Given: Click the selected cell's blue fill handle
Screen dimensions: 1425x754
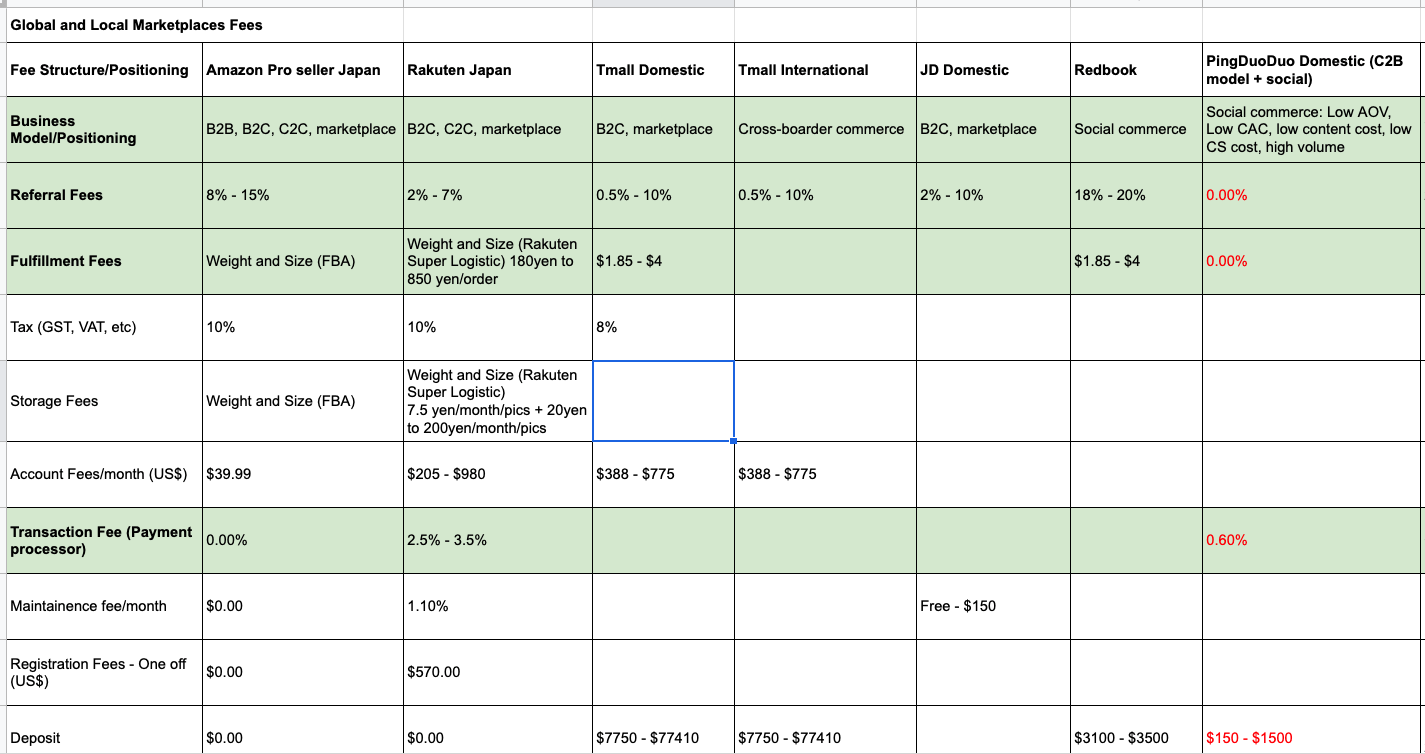Looking at the screenshot, I should [x=734, y=440].
